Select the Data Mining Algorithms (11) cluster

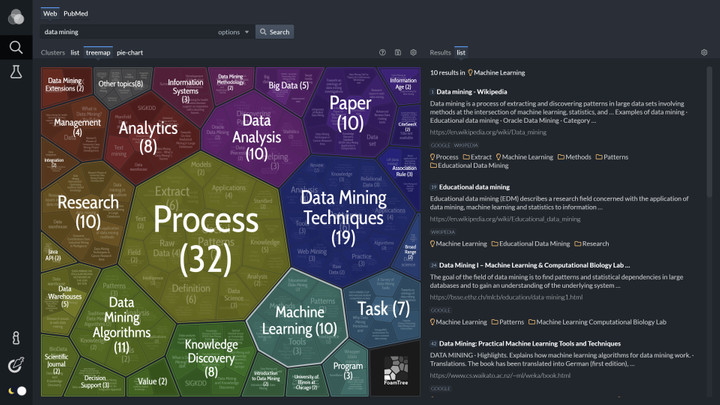coord(122,325)
